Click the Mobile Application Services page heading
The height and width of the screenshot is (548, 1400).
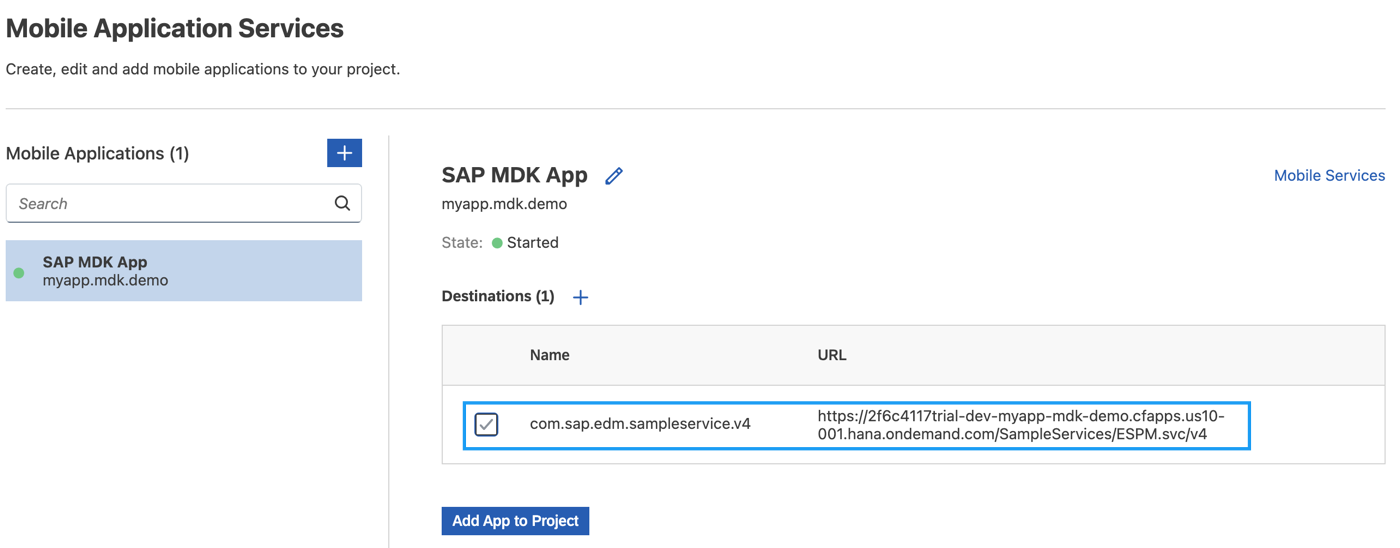click(x=175, y=28)
